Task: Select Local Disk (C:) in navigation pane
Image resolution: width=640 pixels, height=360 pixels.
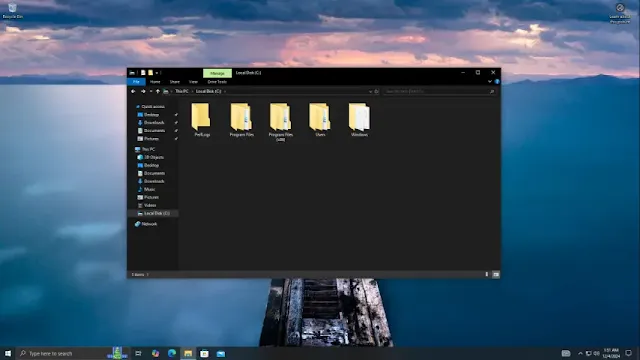Action: [153, 213]
